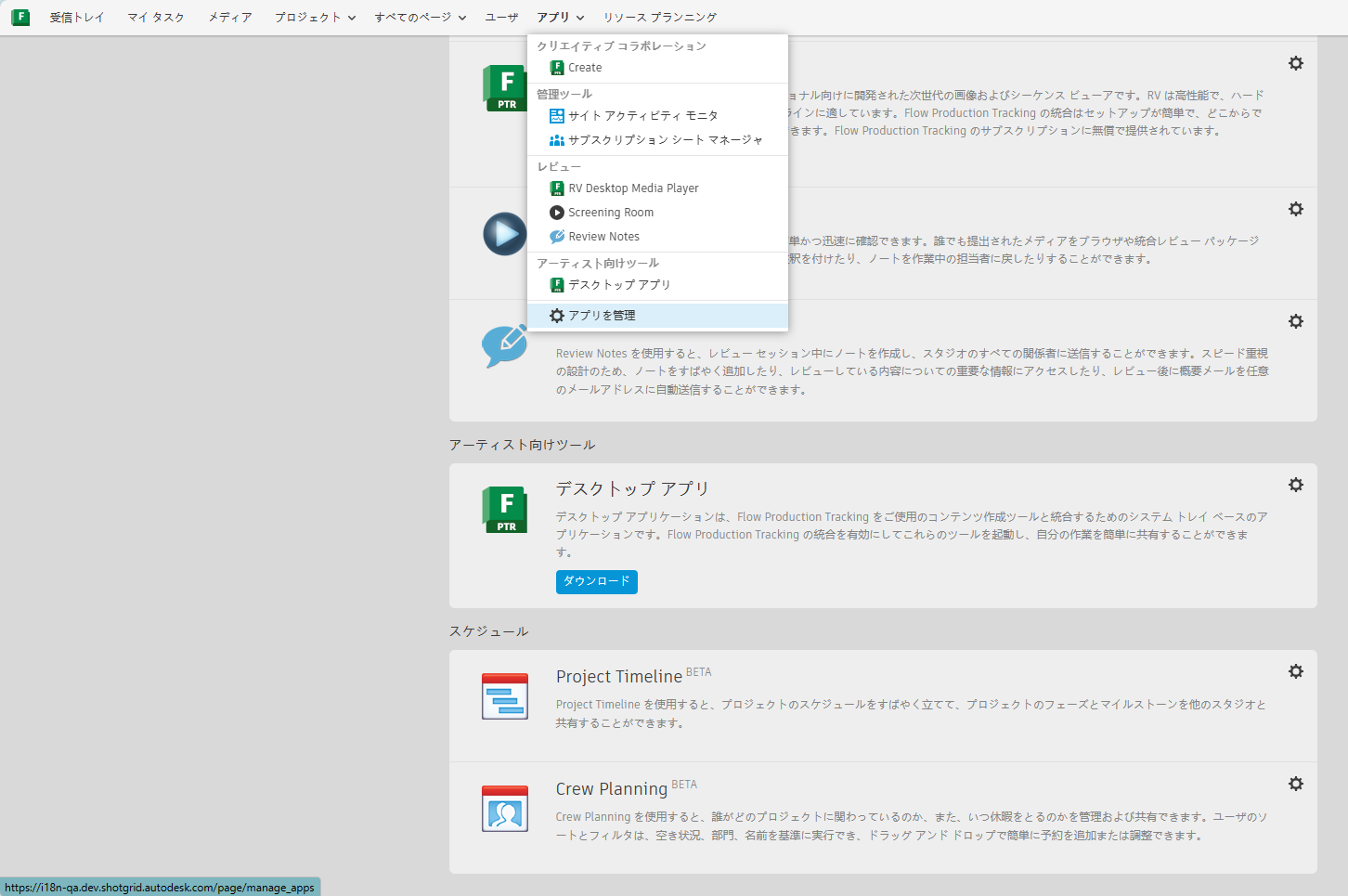This screenshot has height=896, width=1348.
Task: Collapse the アプリ dropdown menu
Action: [x=561, y=18]
